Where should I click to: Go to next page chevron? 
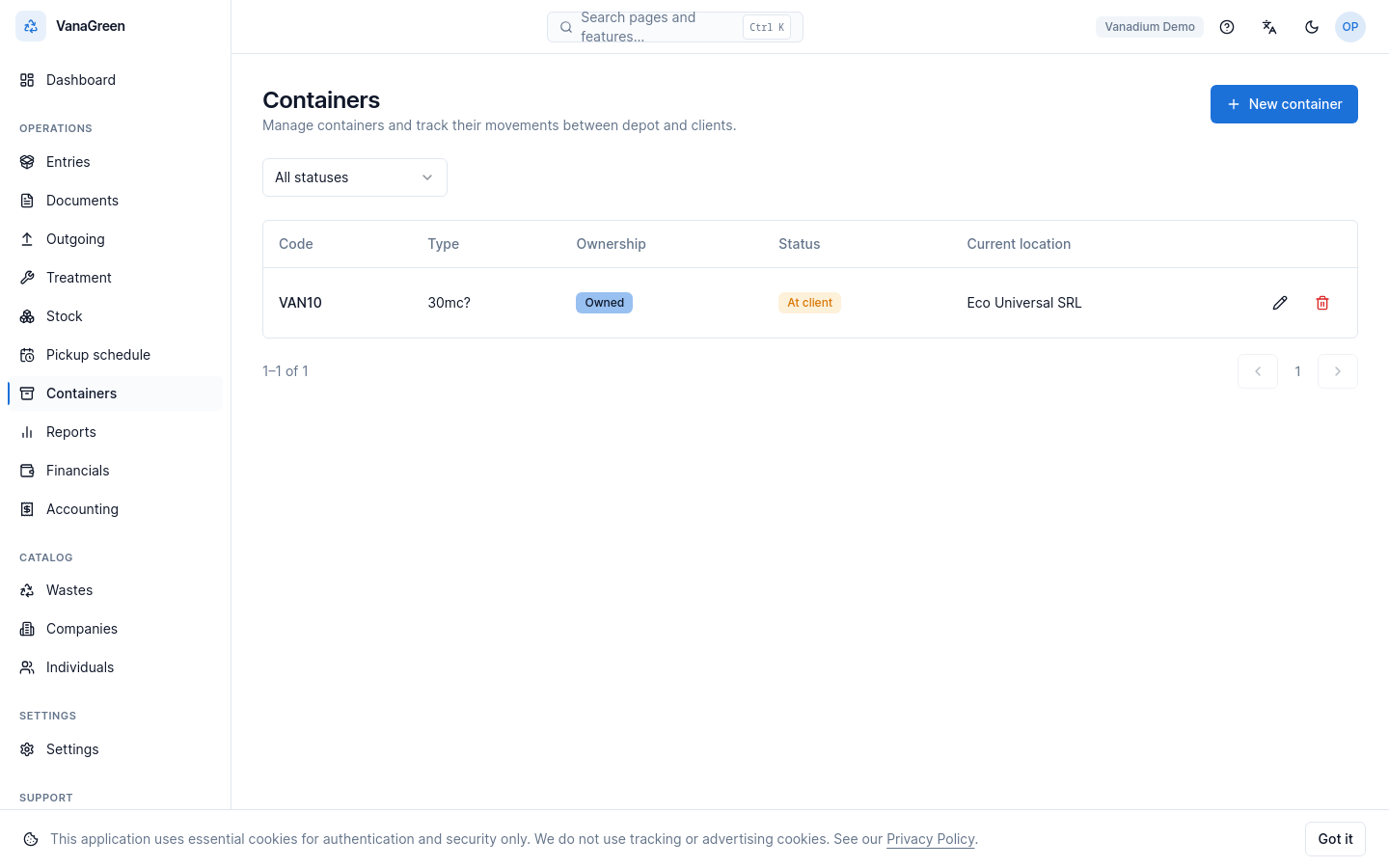click(x=1338, y=371)
